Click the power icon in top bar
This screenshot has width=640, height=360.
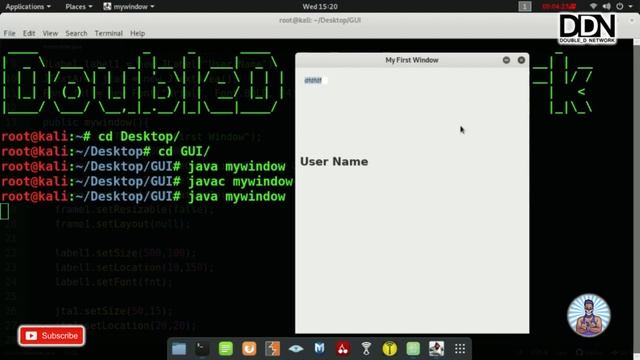coord(620,6)
